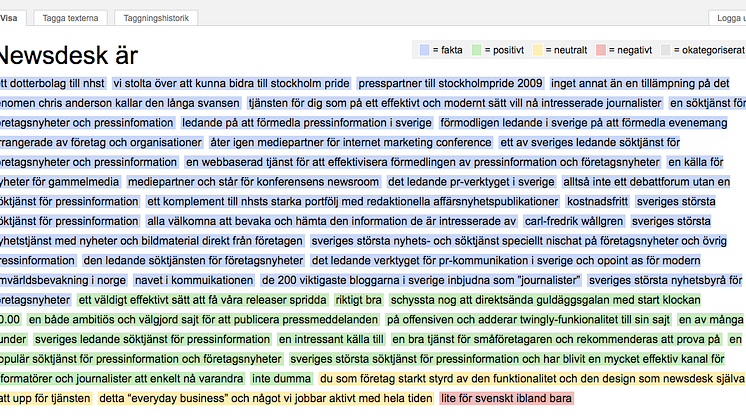This screenshot has width=746, height=419.
Task: Click the 'Newsdesk är' page heading
Action: [68, 56]
